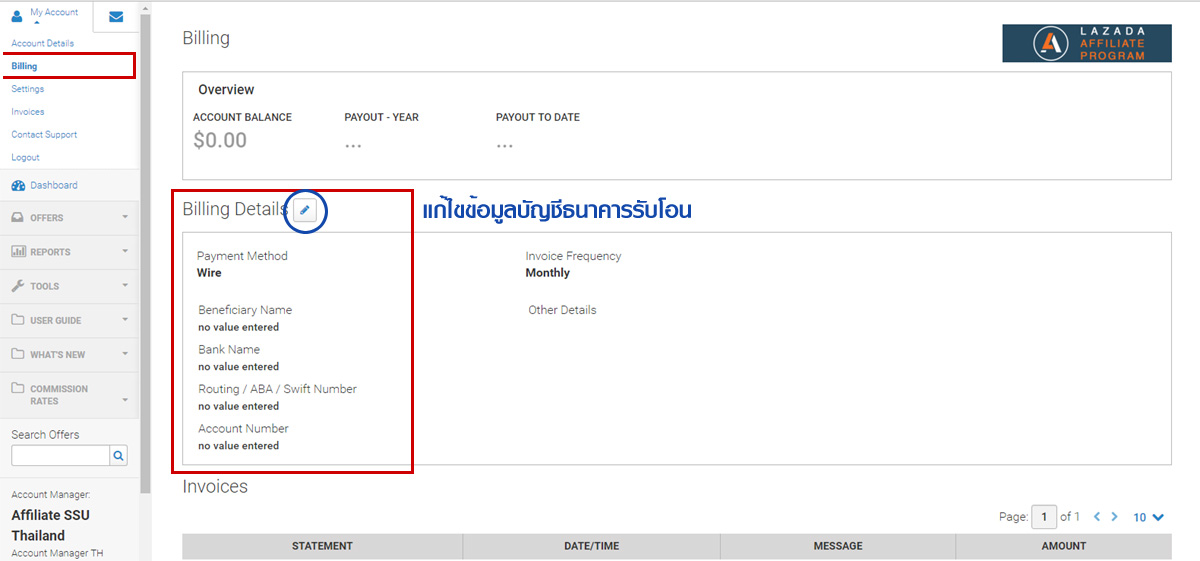Open Contact Support link
Viewport: 1200px width, 561px height.
[44, 134]
